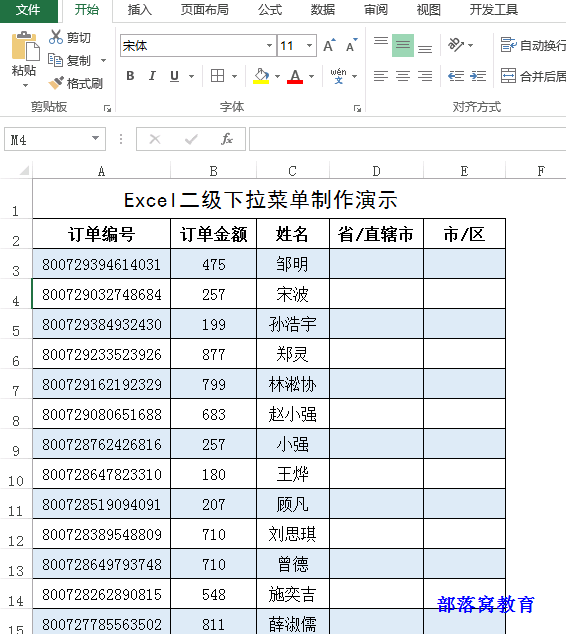This screenshot has width=566, height=634.
Task: Open the Copy dropdown arrow
Action: tap(103, 61)
